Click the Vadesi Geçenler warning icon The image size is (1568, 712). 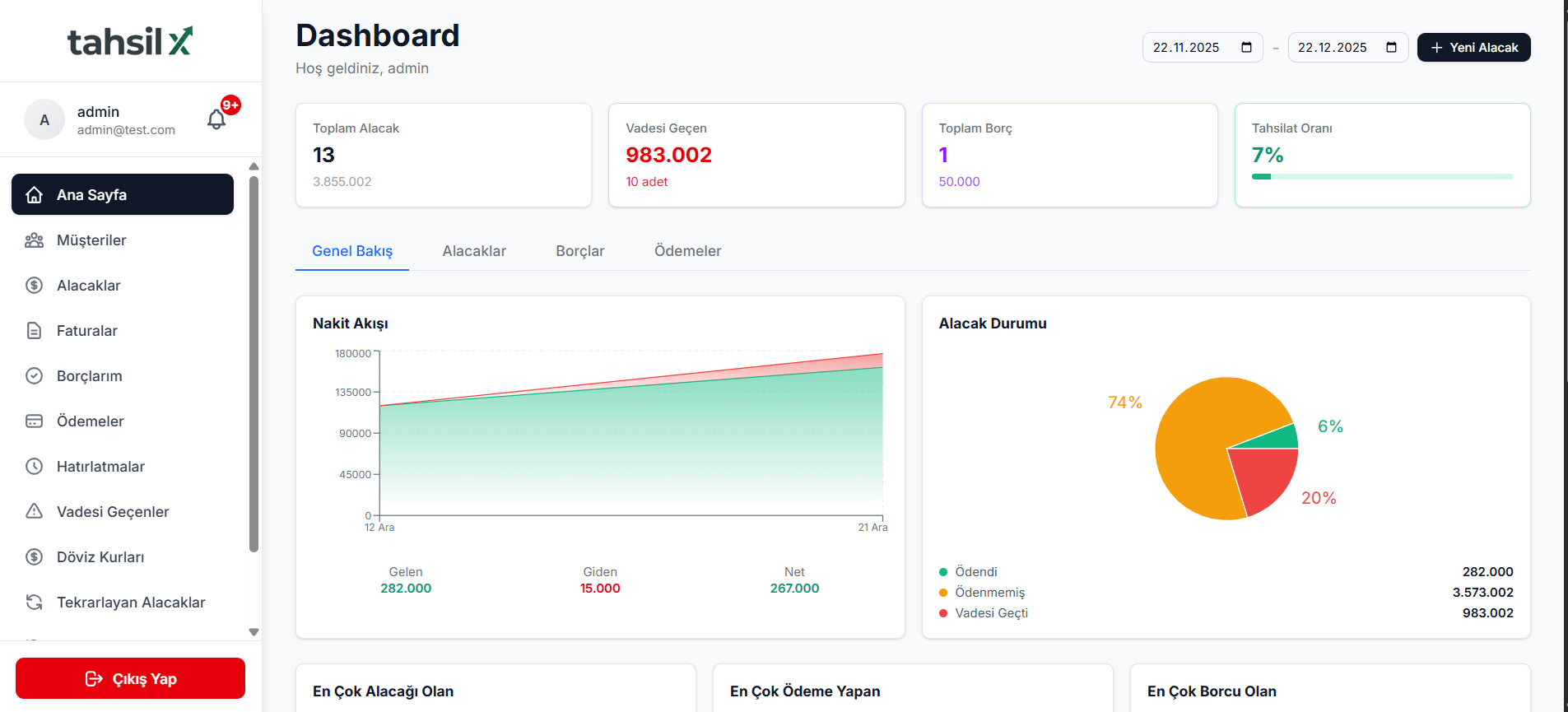(x=34, y=512)
